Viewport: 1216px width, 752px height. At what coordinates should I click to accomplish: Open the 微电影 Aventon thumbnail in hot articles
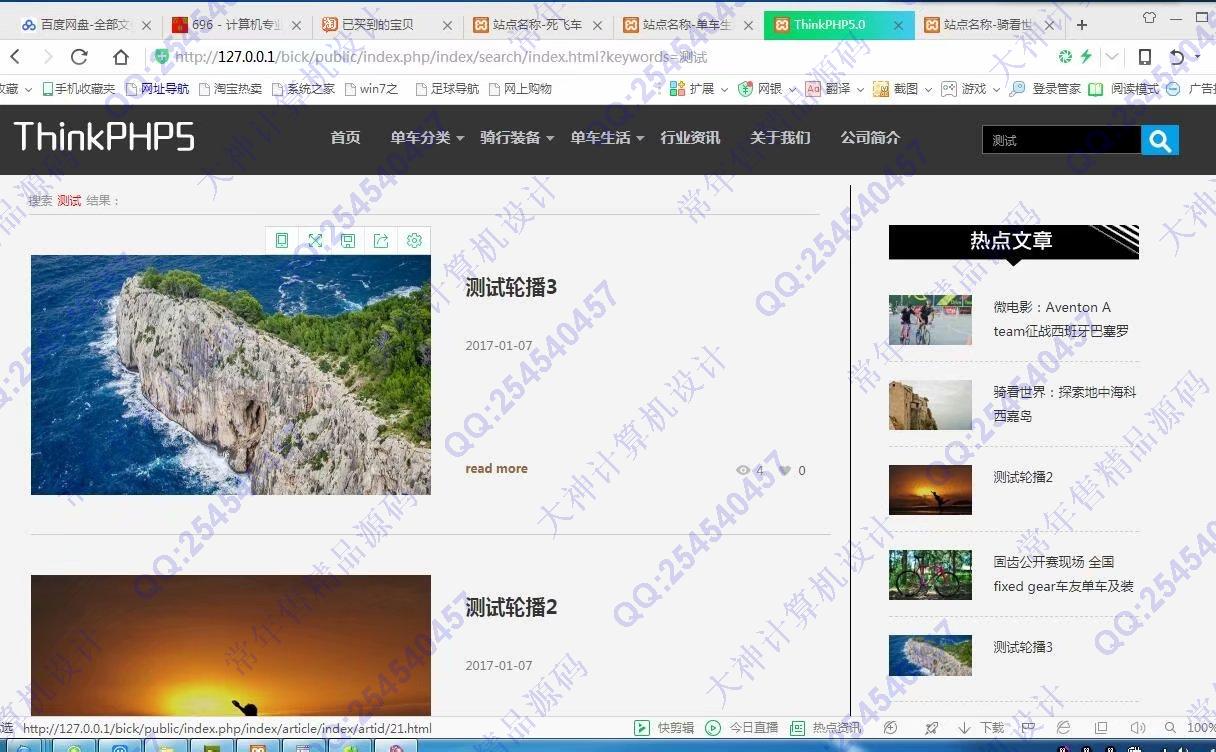930,320
